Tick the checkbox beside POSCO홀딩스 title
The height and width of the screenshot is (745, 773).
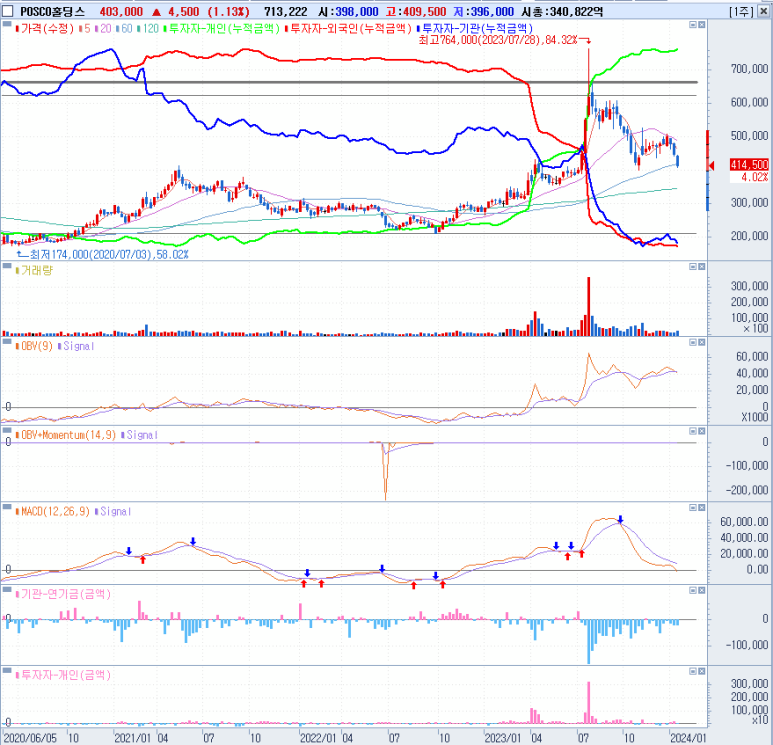[x=7, y=11]
